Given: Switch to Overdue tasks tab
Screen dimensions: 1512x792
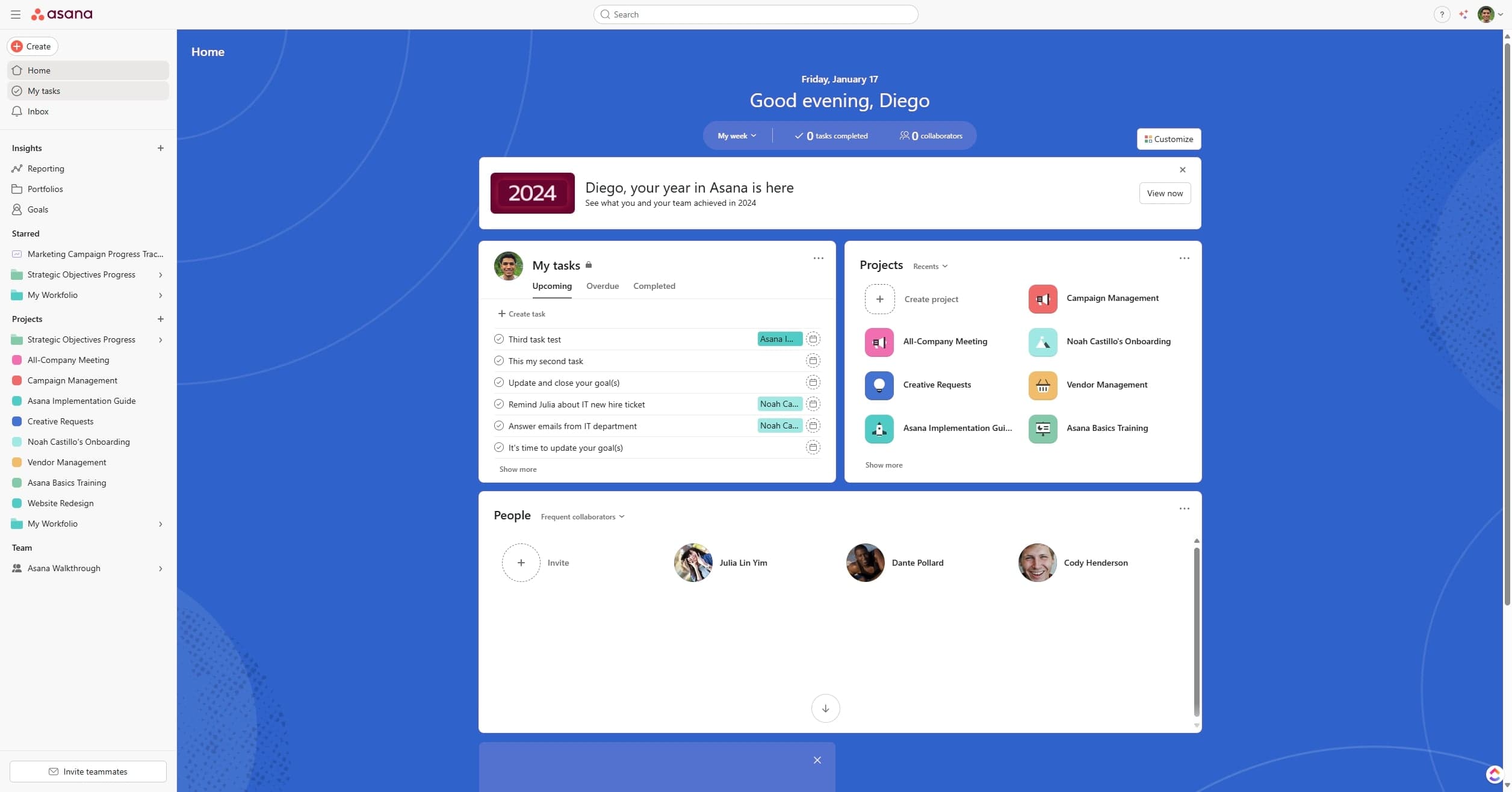Looking at the screenshot, I should tap(603, 286).
